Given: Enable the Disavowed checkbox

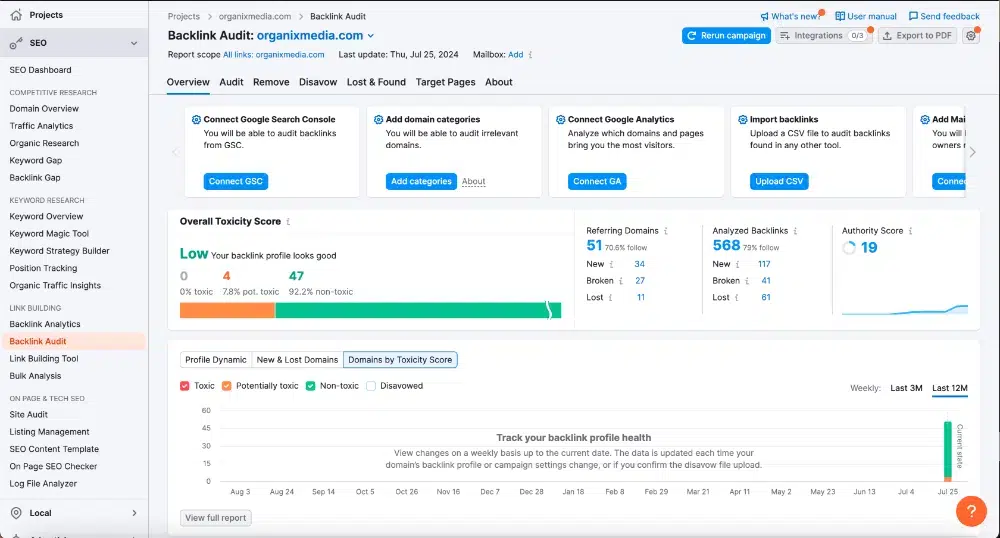Looking at the screenshot, I should tap(371, 386).
